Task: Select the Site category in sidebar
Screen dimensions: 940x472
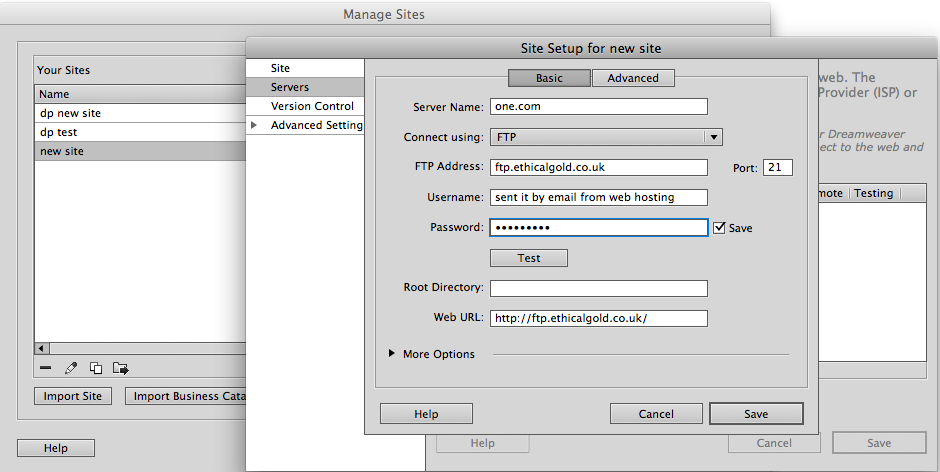Action: tap(280, 68)
